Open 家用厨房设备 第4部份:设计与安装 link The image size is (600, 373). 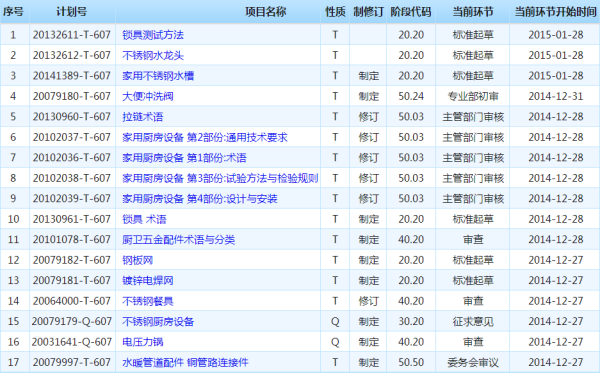tap(200, 199)
